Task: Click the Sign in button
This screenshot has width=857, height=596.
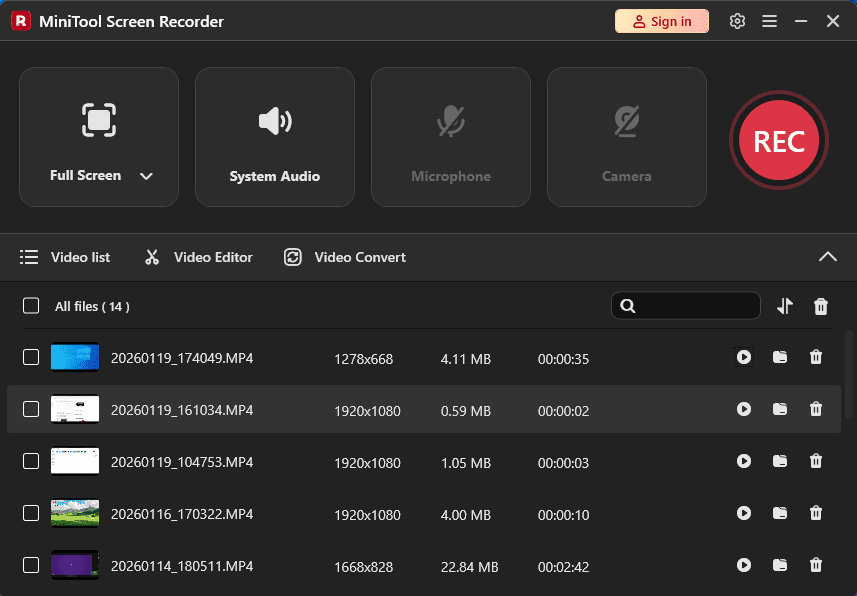Action: pyautogui.click(x=661, y=20)
